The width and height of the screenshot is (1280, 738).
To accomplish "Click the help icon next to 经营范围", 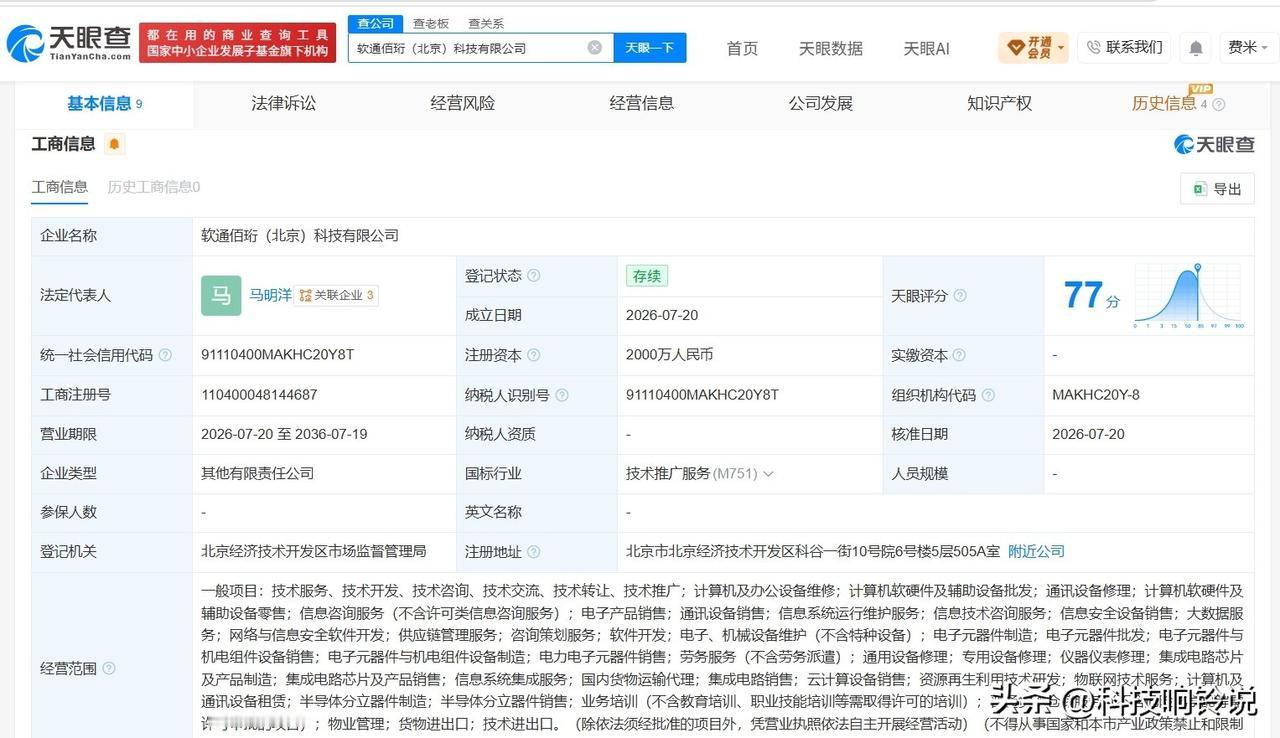I will pyautogui.click(x=109, y=668).
